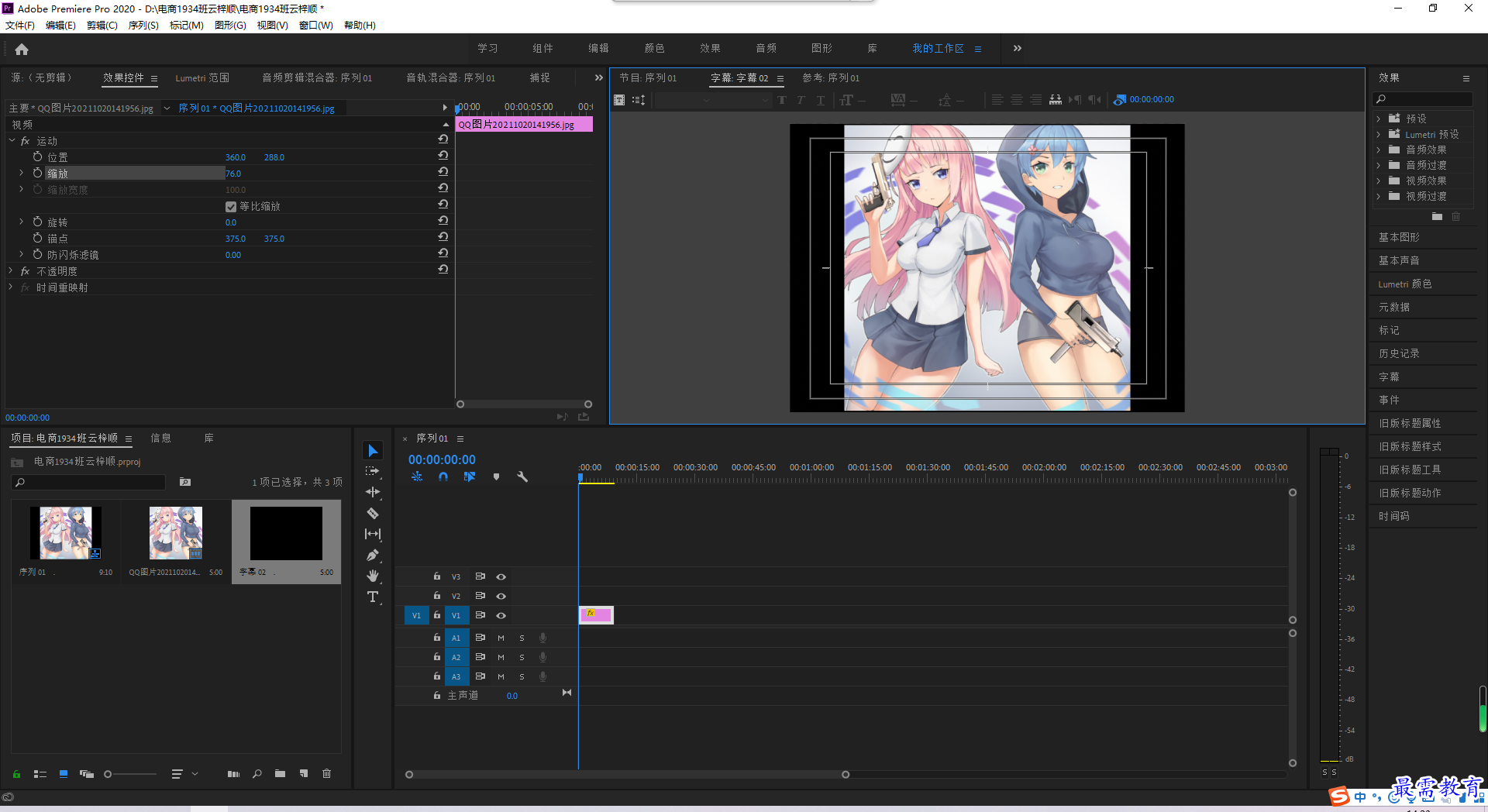Screen dimensions: 1488x812
Task: Expand the 不透明度 effect group
Action: (x=11, y=270)
